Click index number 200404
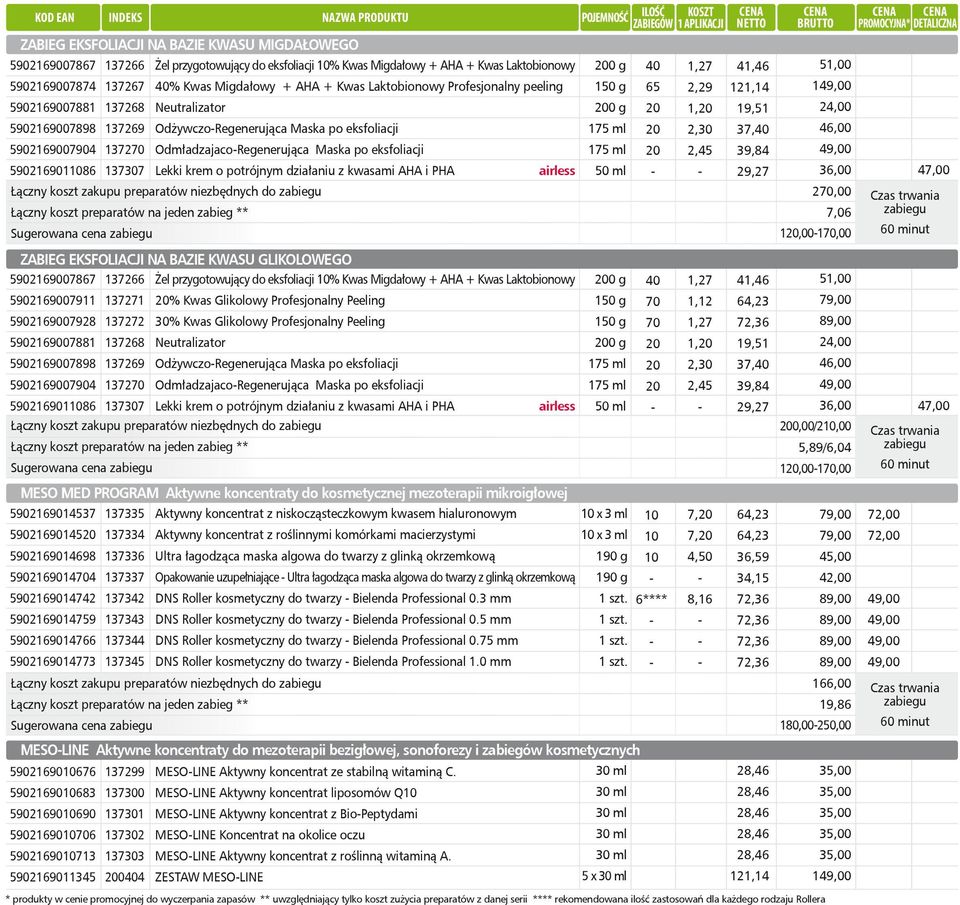This screenshot has height=905, width=960. tap(125, 877)
